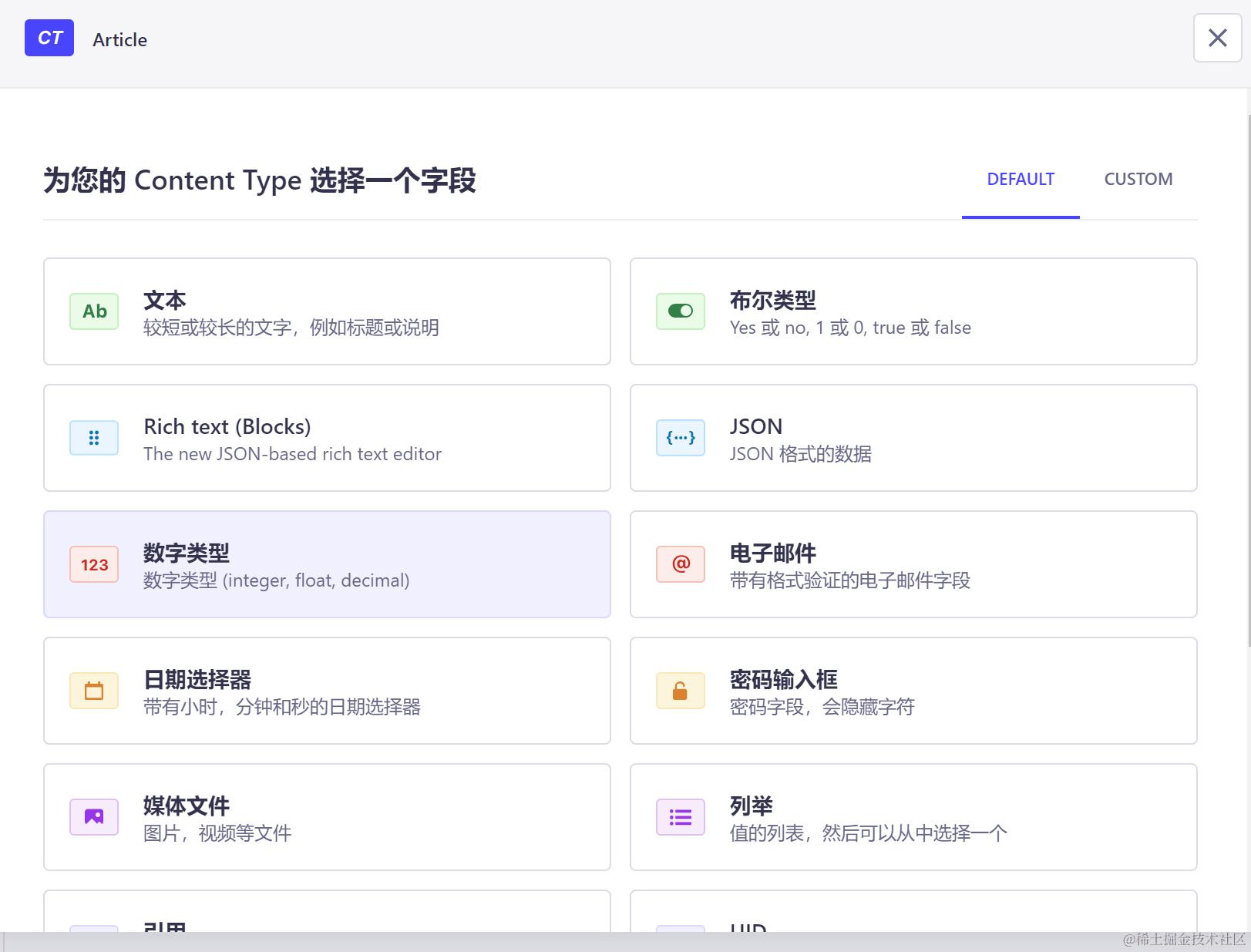This screenshot has height=952, width=1251.
Task: Choose the 列举 enumeration field card
Action: coord(913,817)
